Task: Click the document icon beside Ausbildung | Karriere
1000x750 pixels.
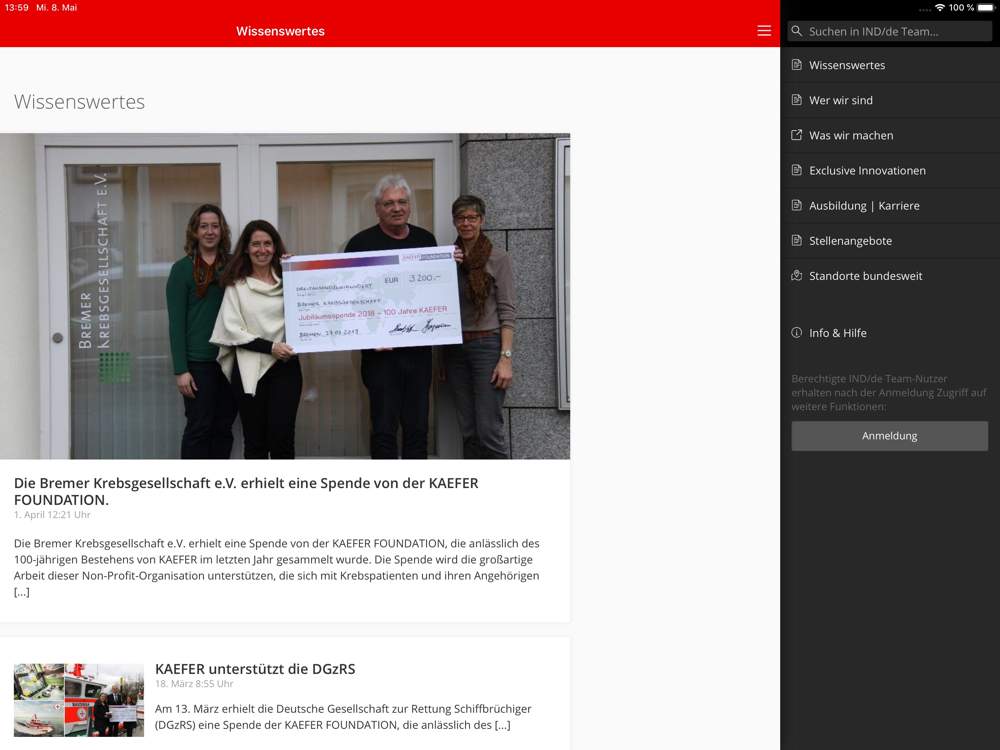Action: coord(797,205)
